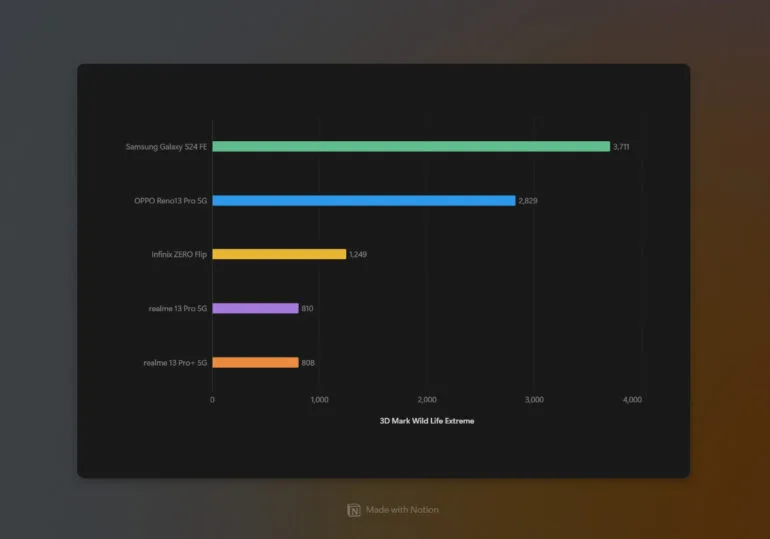Click the 2,000 axis tick label
770x539 pixels.
[x=427, y=400]
